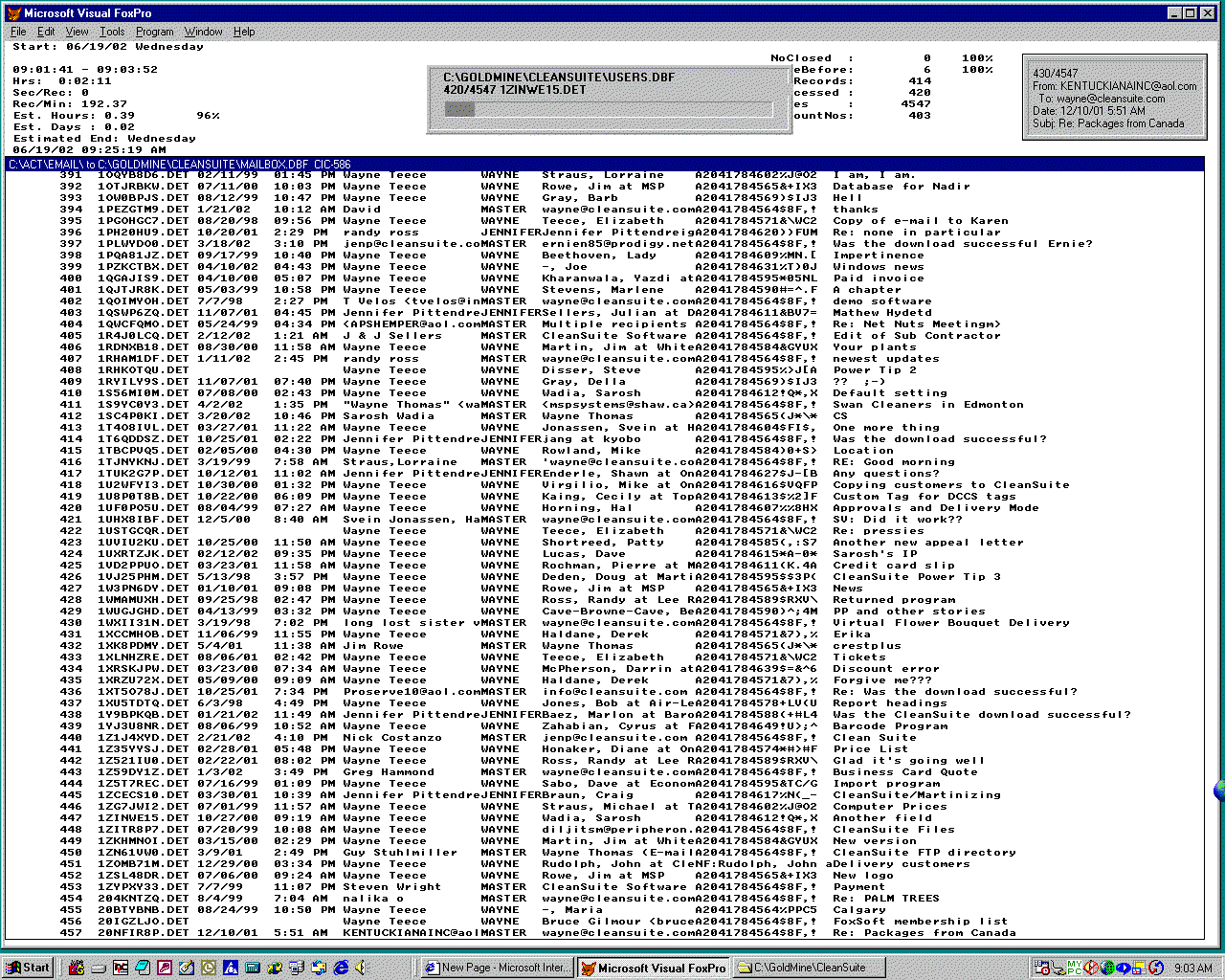Image resolution: width=1225 pixels, height=980 pixels.
Task: Launch Internet Explorer from quick launch
Action: pos(341,968)
